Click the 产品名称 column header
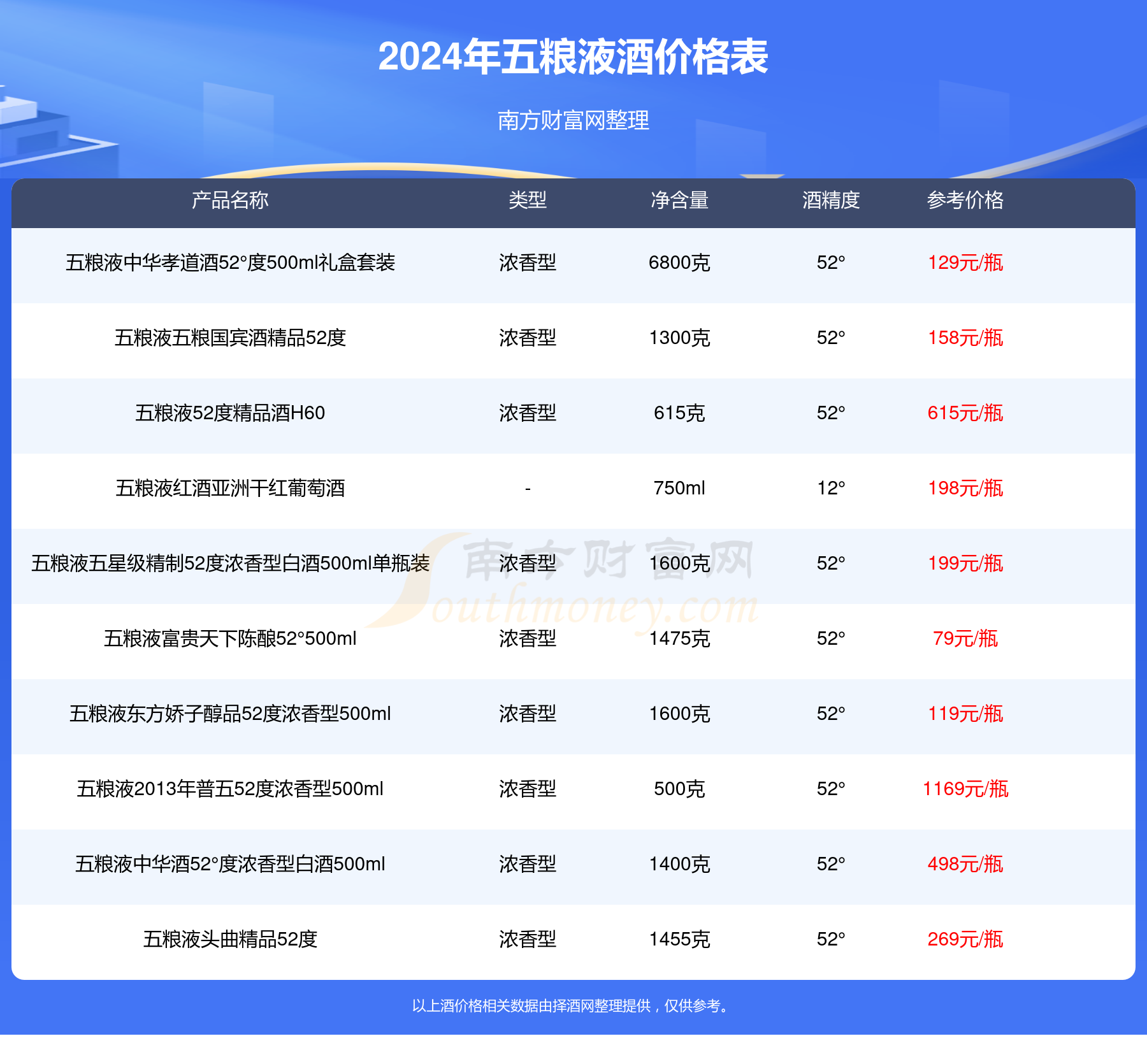Viewport: 1147px width, 1064px height. [230, 200]
